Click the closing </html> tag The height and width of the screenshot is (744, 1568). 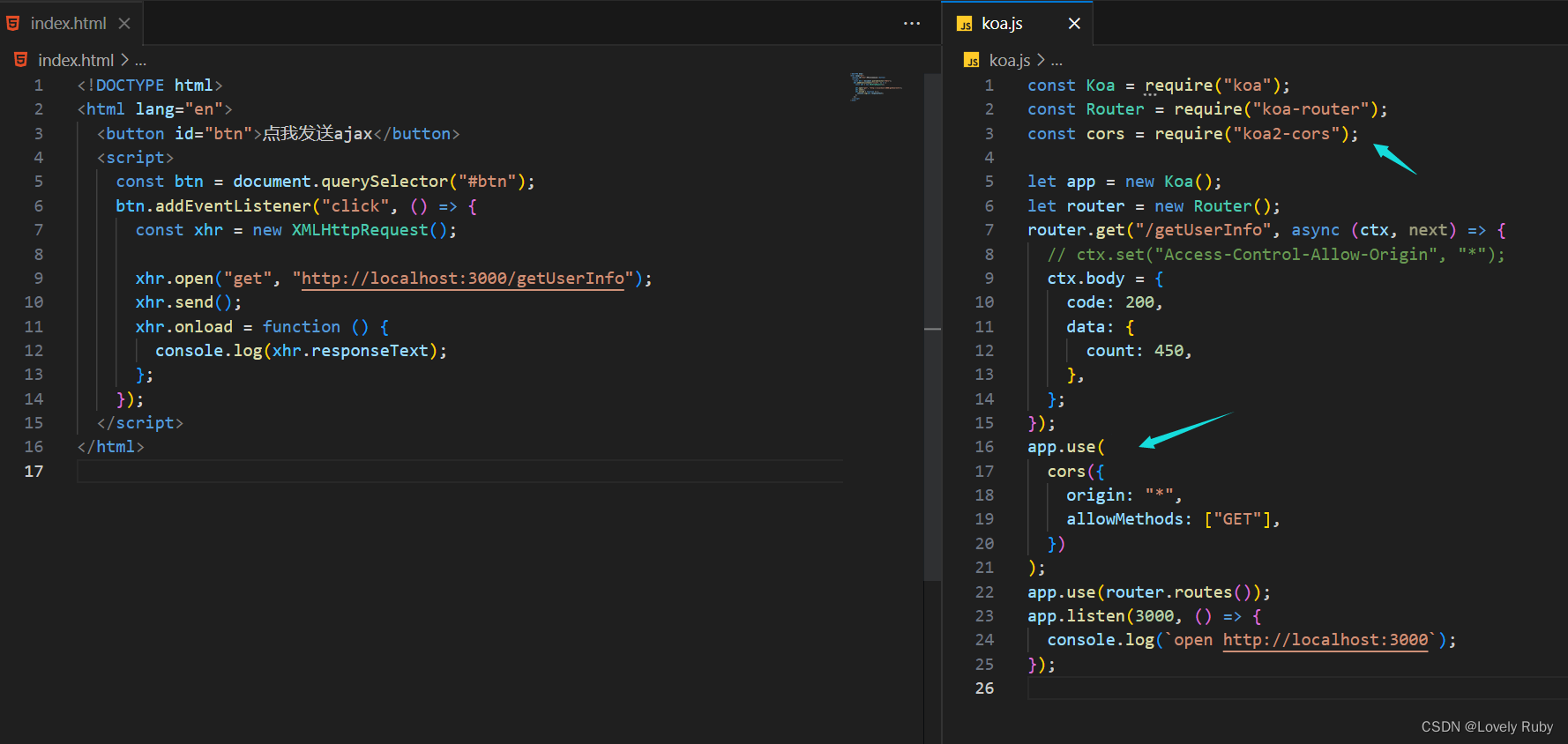tap(110, 447)
